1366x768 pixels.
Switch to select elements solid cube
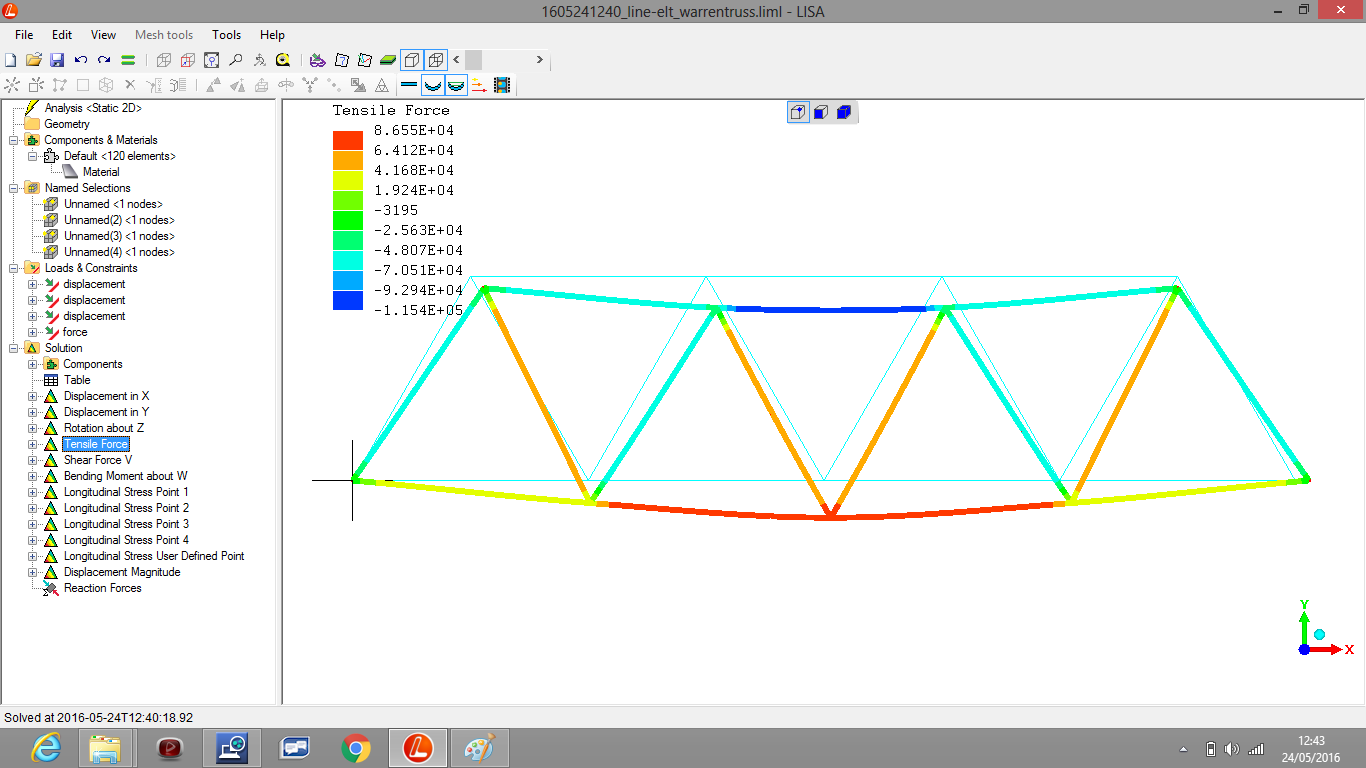pos(843,112)
